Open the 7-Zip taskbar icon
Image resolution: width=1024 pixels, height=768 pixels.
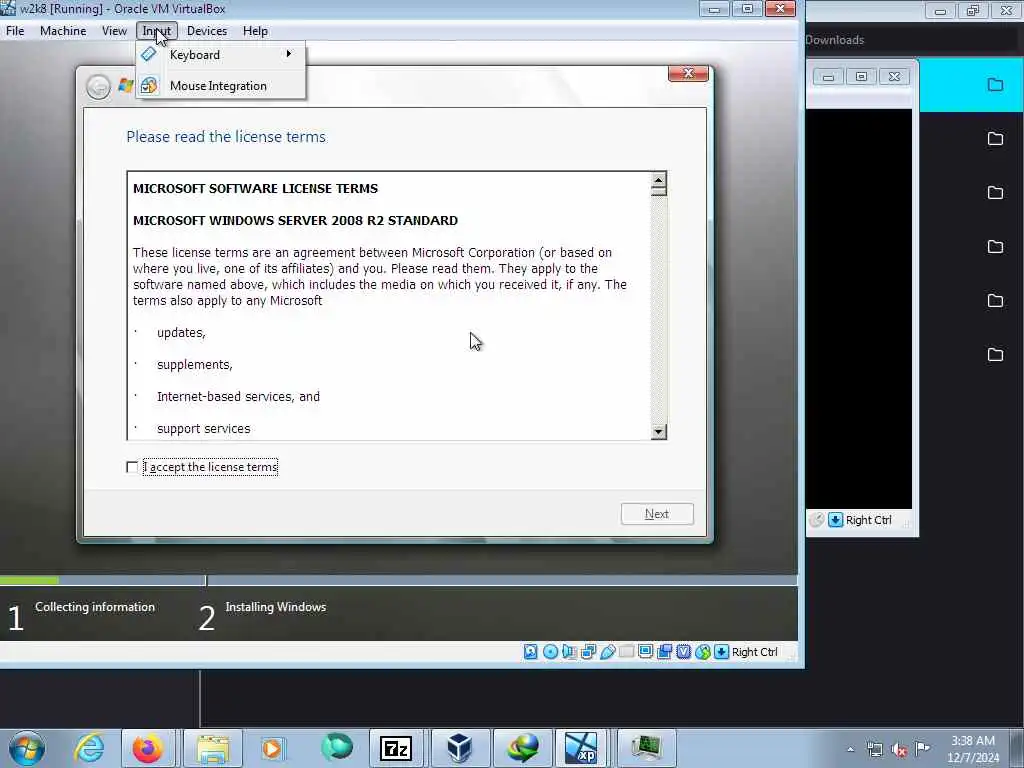[x=396, y=748]
